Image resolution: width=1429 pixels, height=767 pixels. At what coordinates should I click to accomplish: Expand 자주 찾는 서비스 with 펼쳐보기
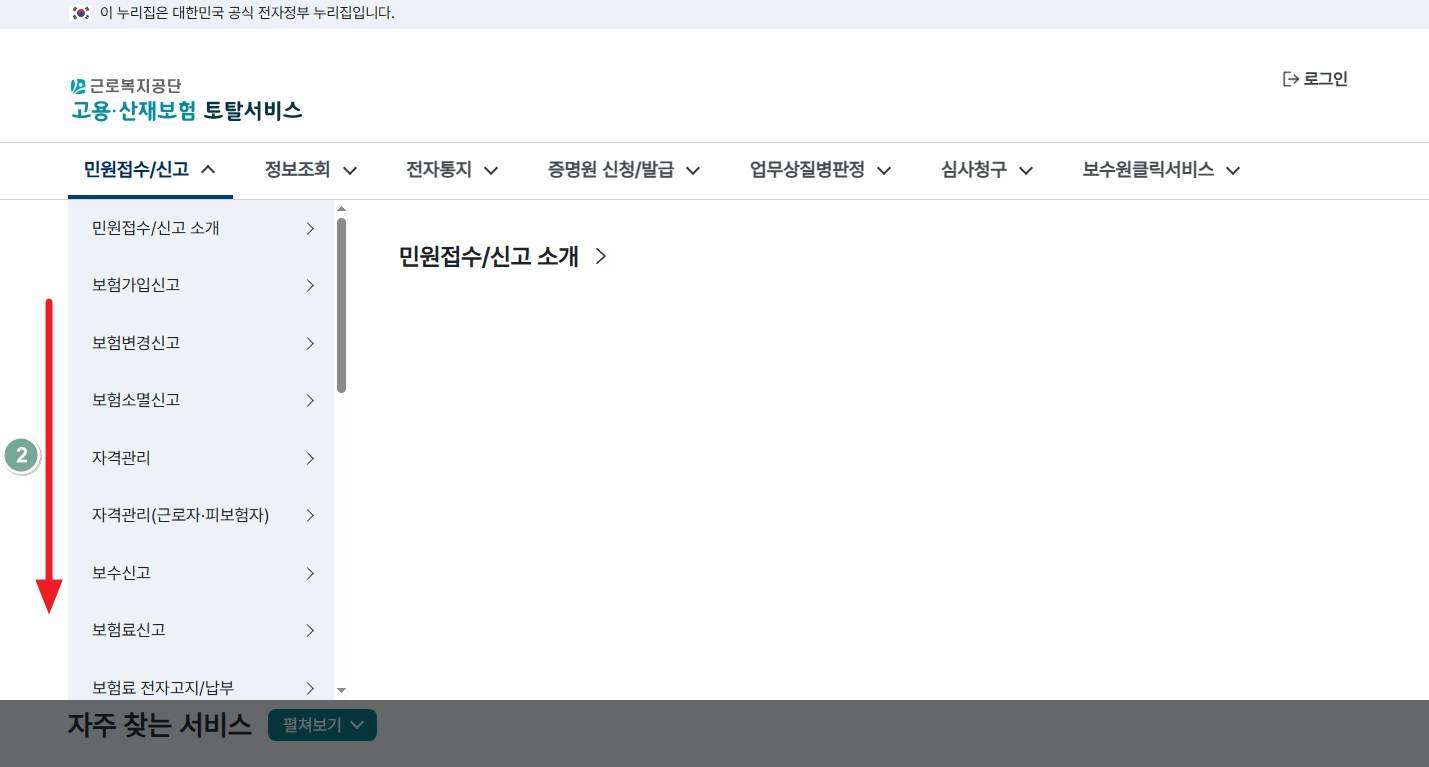[x=322, y=725]
